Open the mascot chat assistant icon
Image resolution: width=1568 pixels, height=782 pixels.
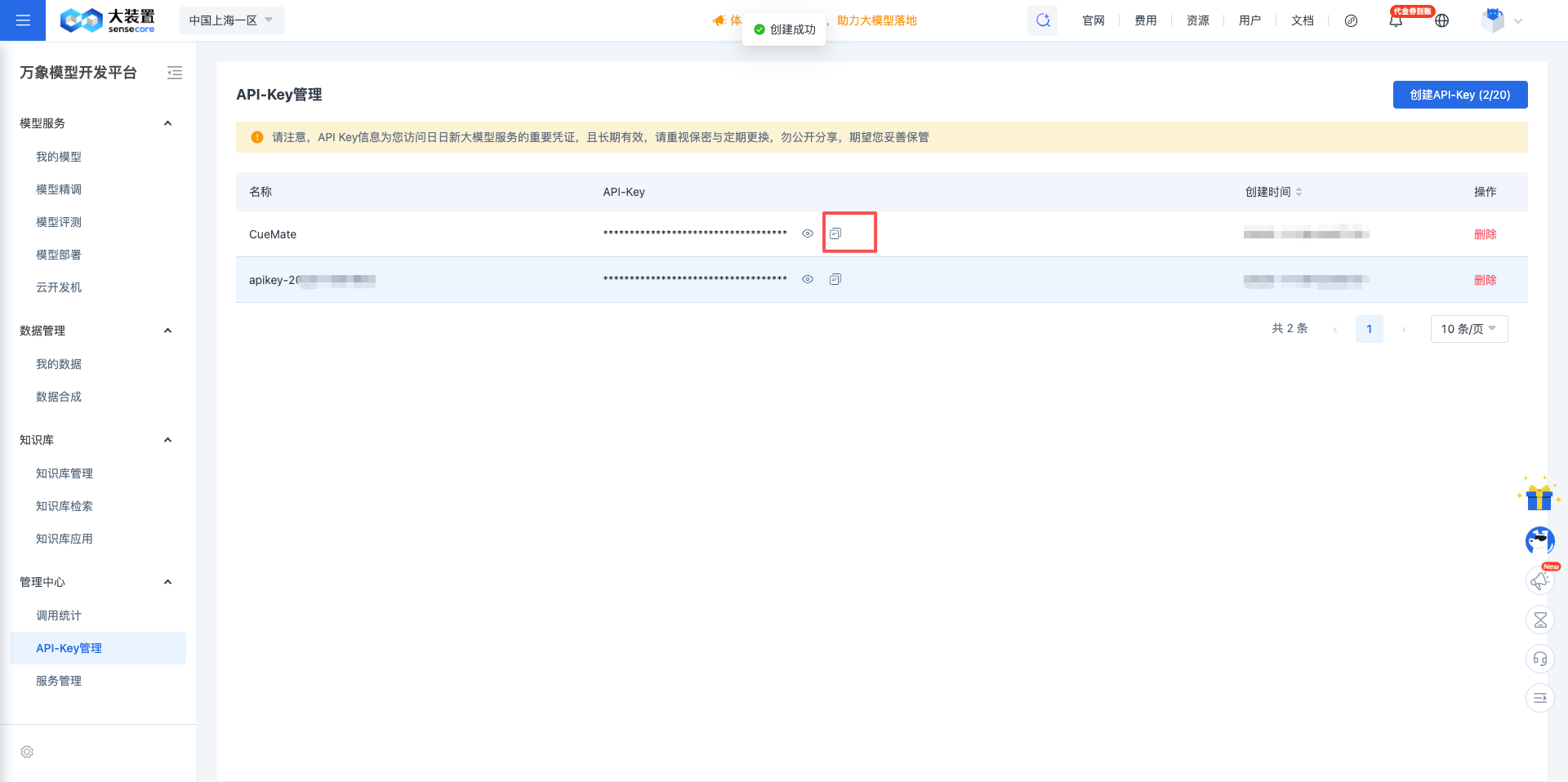click(1539, 540)
